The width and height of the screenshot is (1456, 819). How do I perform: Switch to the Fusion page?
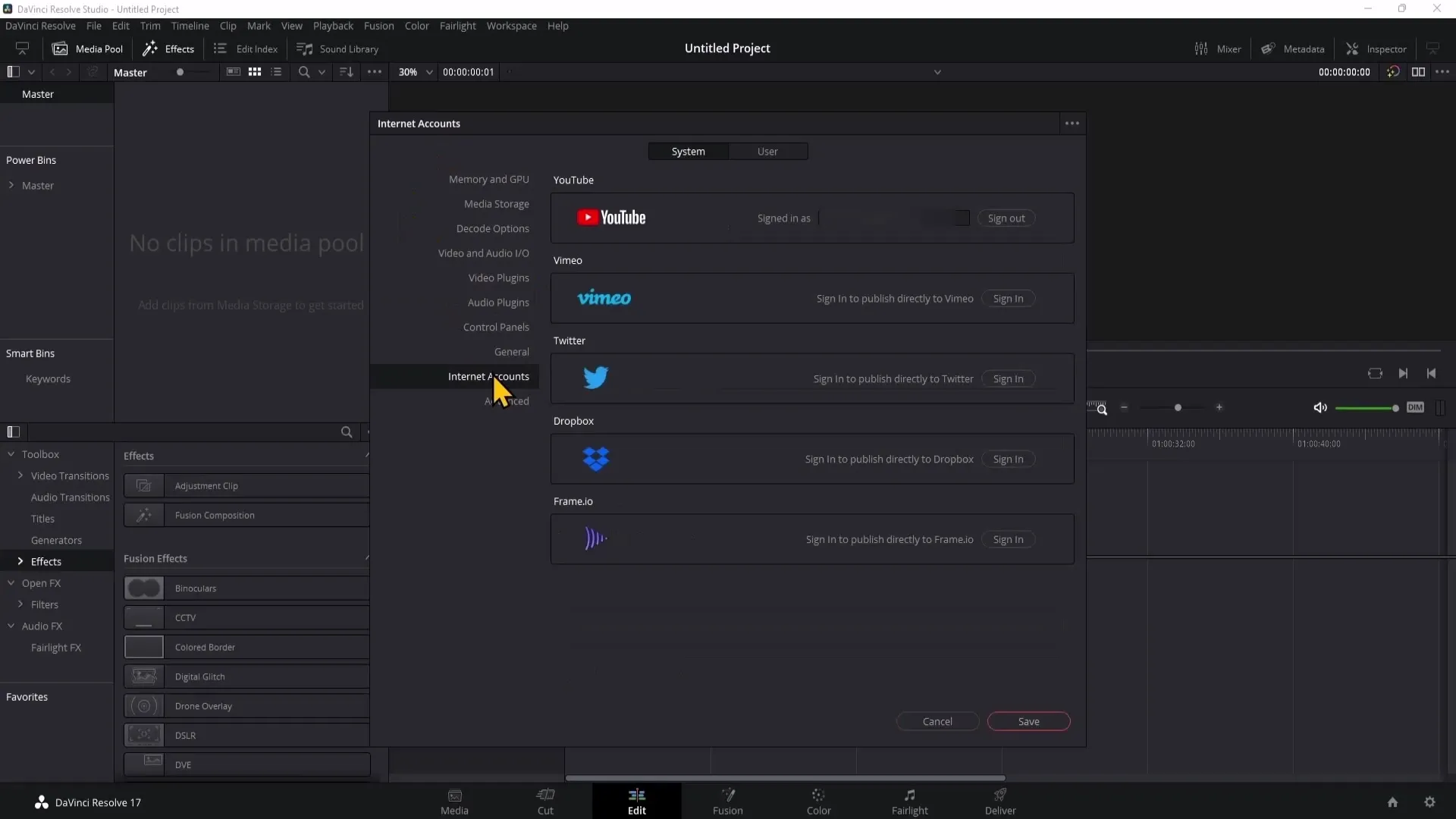[727, 802]
